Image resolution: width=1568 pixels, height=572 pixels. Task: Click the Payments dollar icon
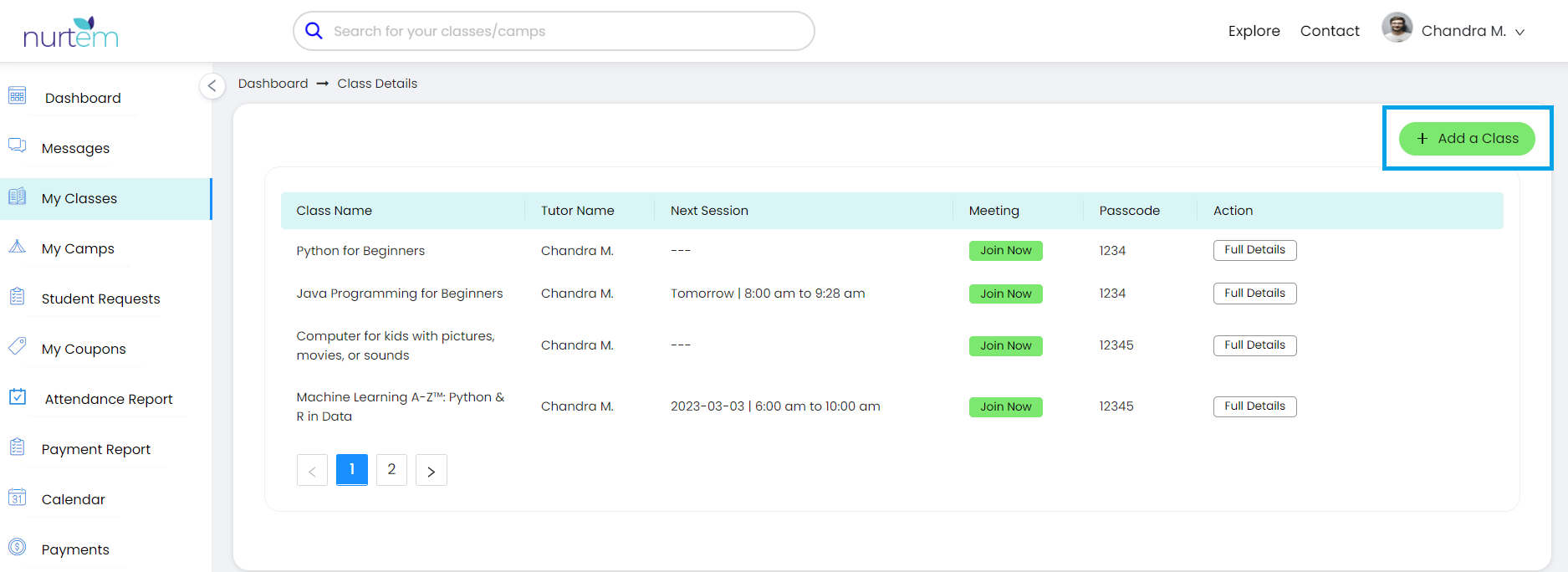pyautogui.click(x=18, y=547)
